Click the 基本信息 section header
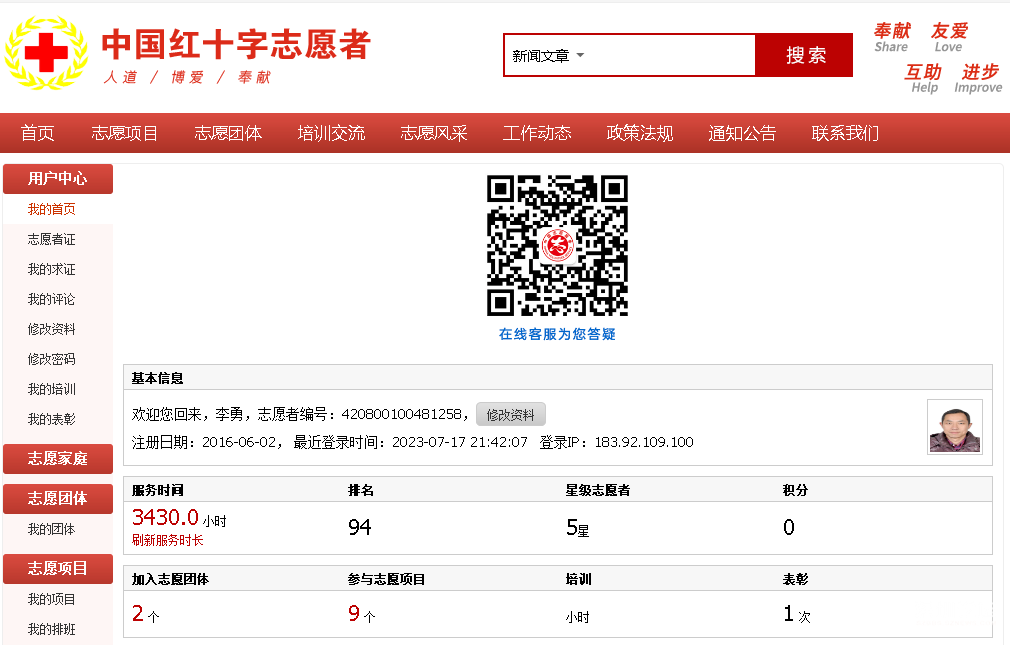This screenshot has height=645, width=1010. point(157,378)
